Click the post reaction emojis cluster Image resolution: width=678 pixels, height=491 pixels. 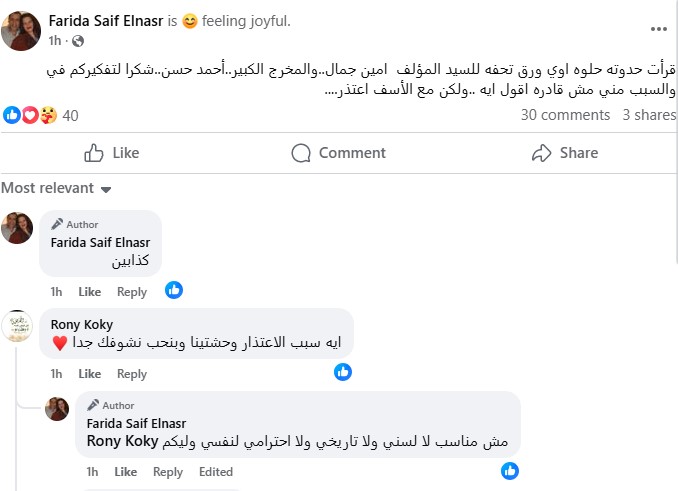29,115
